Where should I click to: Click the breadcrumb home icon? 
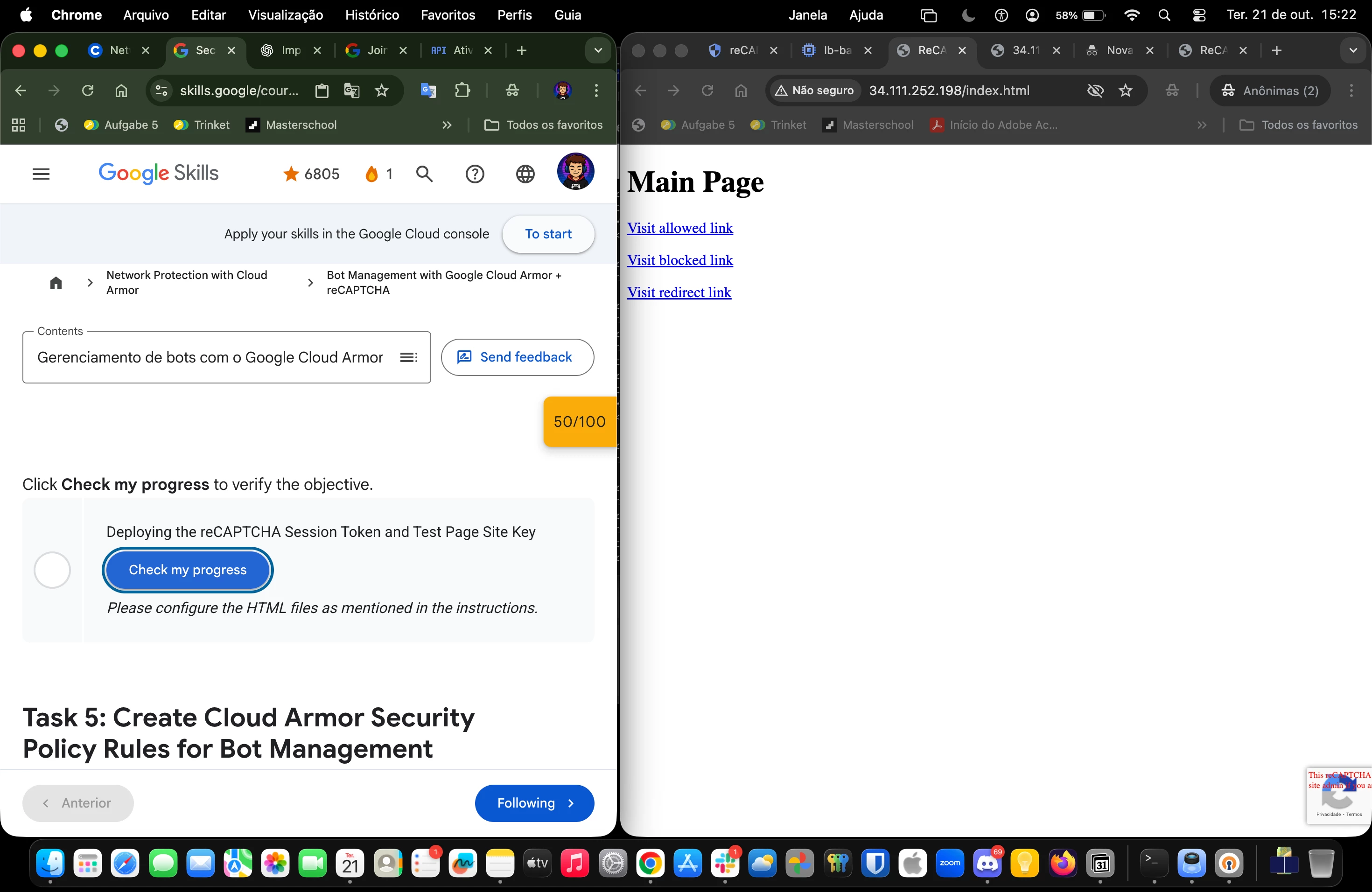click(x=56, y=282)
